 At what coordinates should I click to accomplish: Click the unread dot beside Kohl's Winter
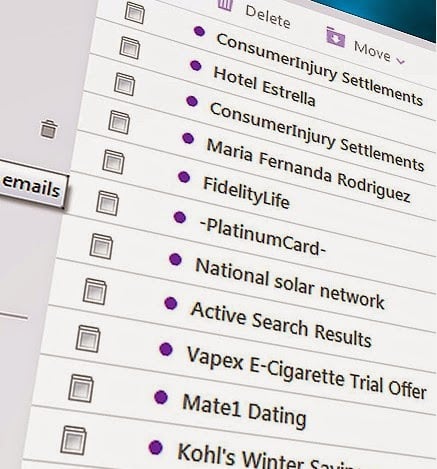pos(156,448)
